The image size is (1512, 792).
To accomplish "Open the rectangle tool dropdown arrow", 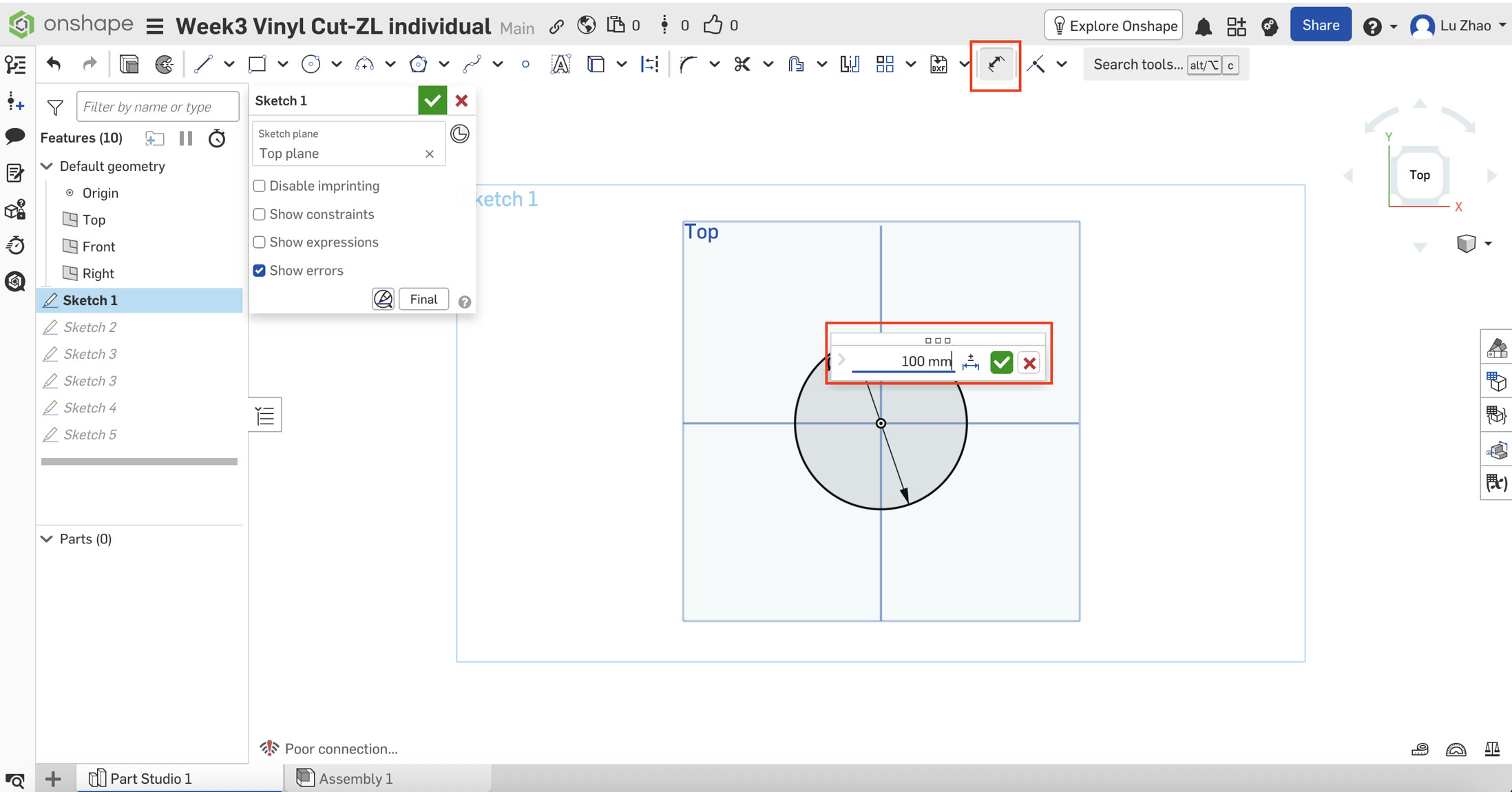I will 283,65.
